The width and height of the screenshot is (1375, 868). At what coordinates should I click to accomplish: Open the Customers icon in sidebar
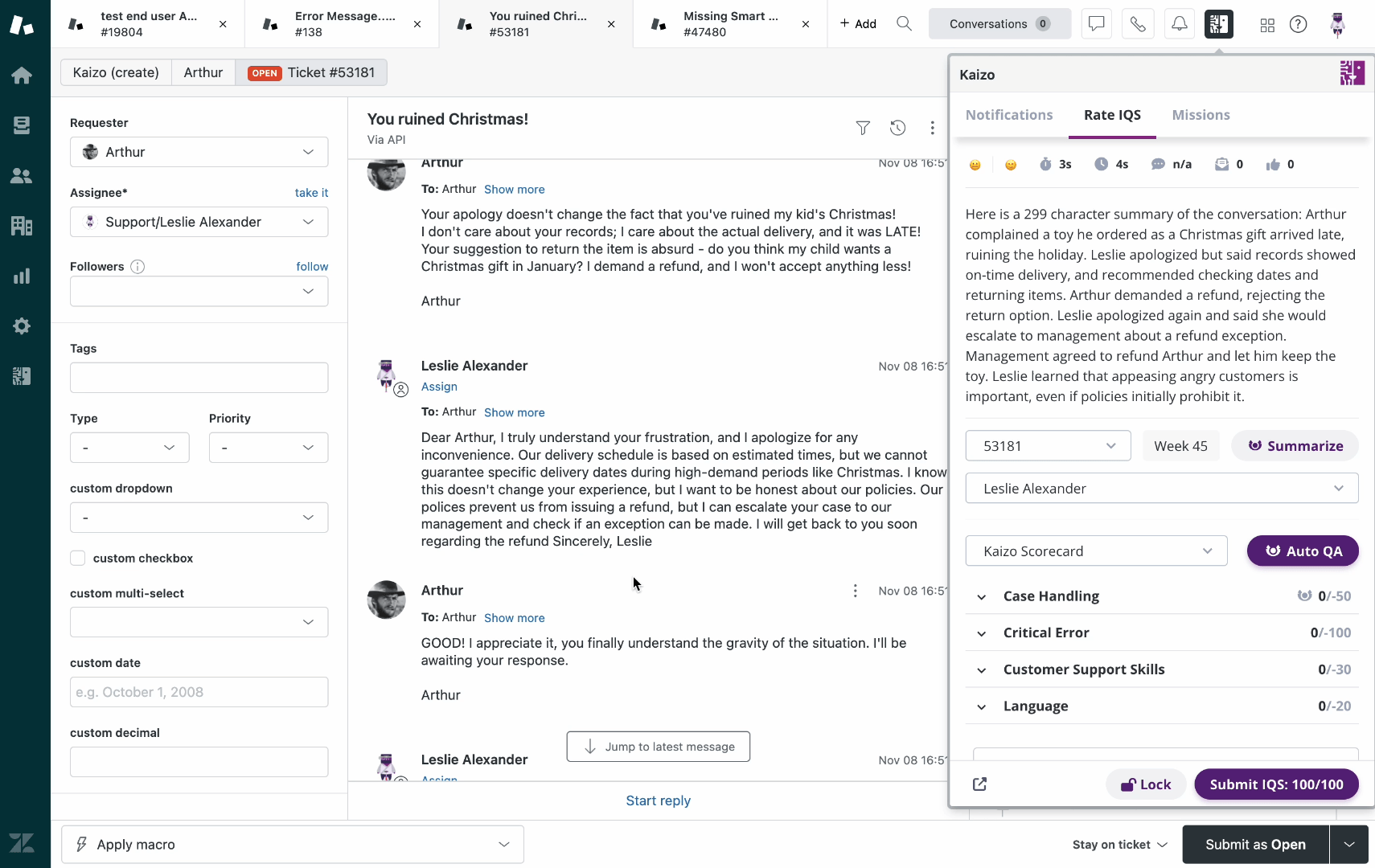click(x=22, y=176)
